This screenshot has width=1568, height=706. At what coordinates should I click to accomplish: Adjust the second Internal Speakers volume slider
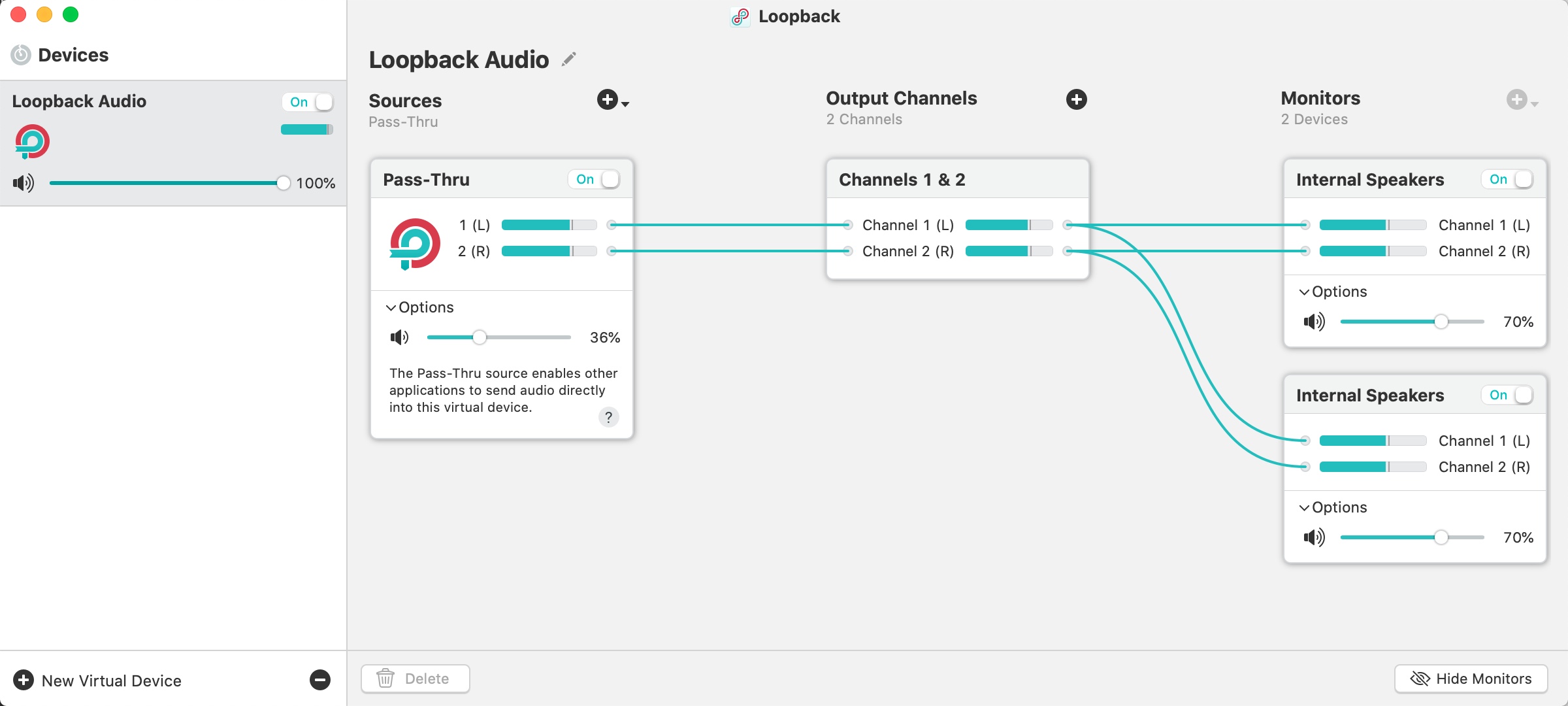1413,537
